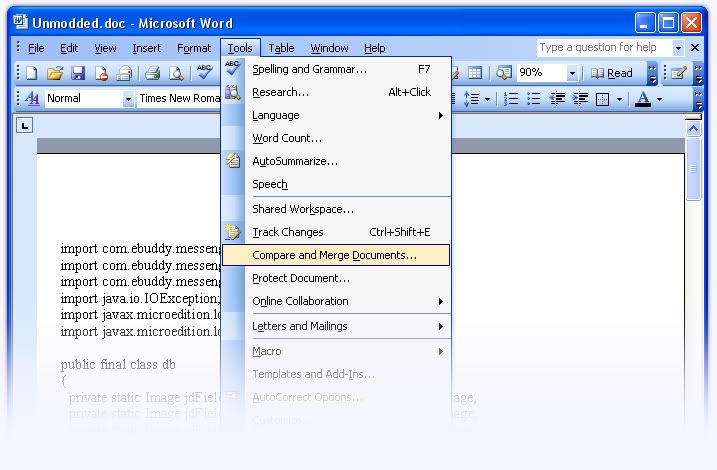Close the document with menu bar X
The width and height of the screenshot is (717, 470).
(x=695, y=48)
